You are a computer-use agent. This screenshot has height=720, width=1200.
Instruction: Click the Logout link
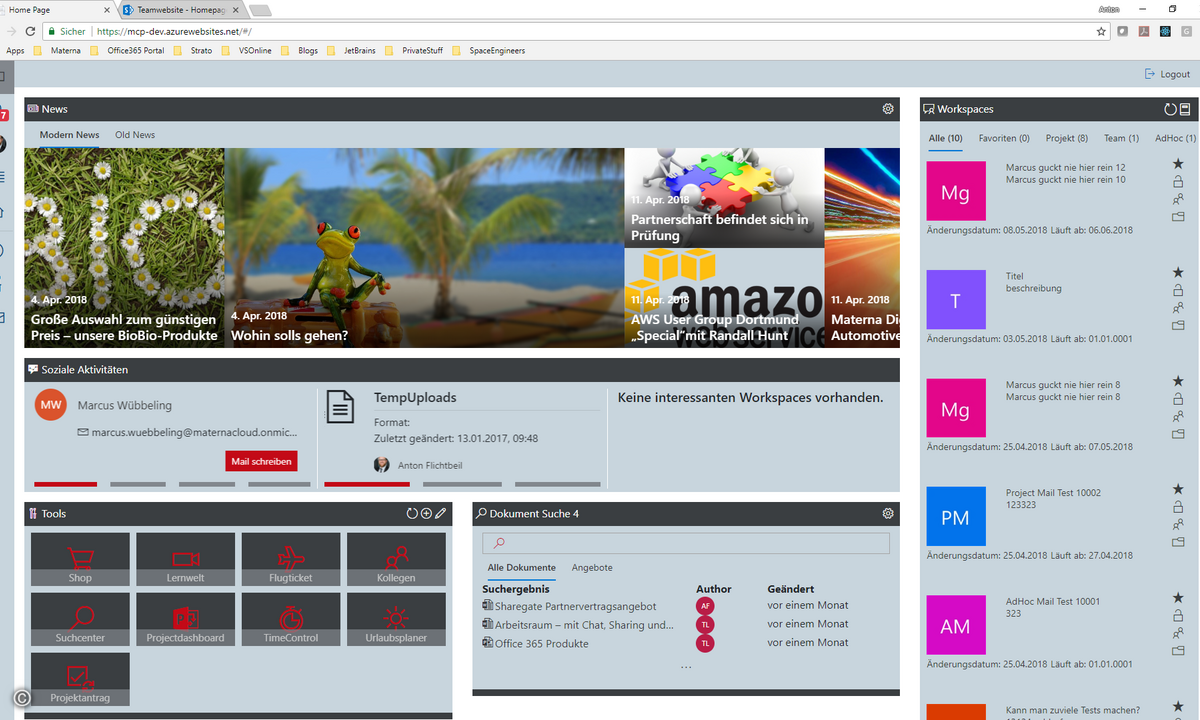1167,74
